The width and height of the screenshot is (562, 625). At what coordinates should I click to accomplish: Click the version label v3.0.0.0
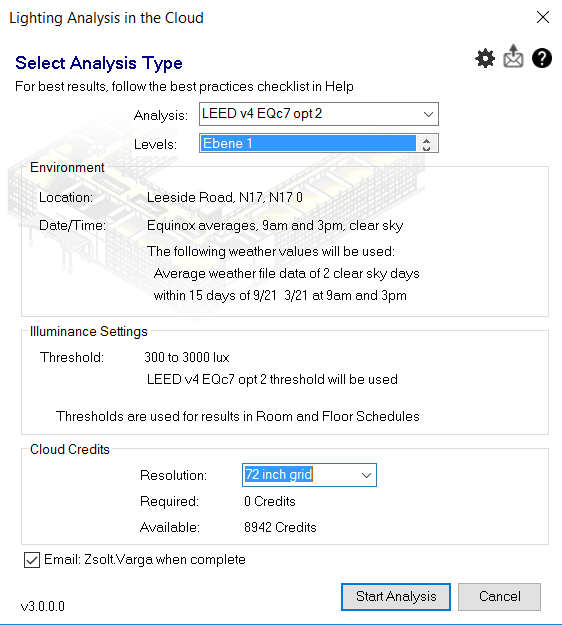[x=43, y=606]
